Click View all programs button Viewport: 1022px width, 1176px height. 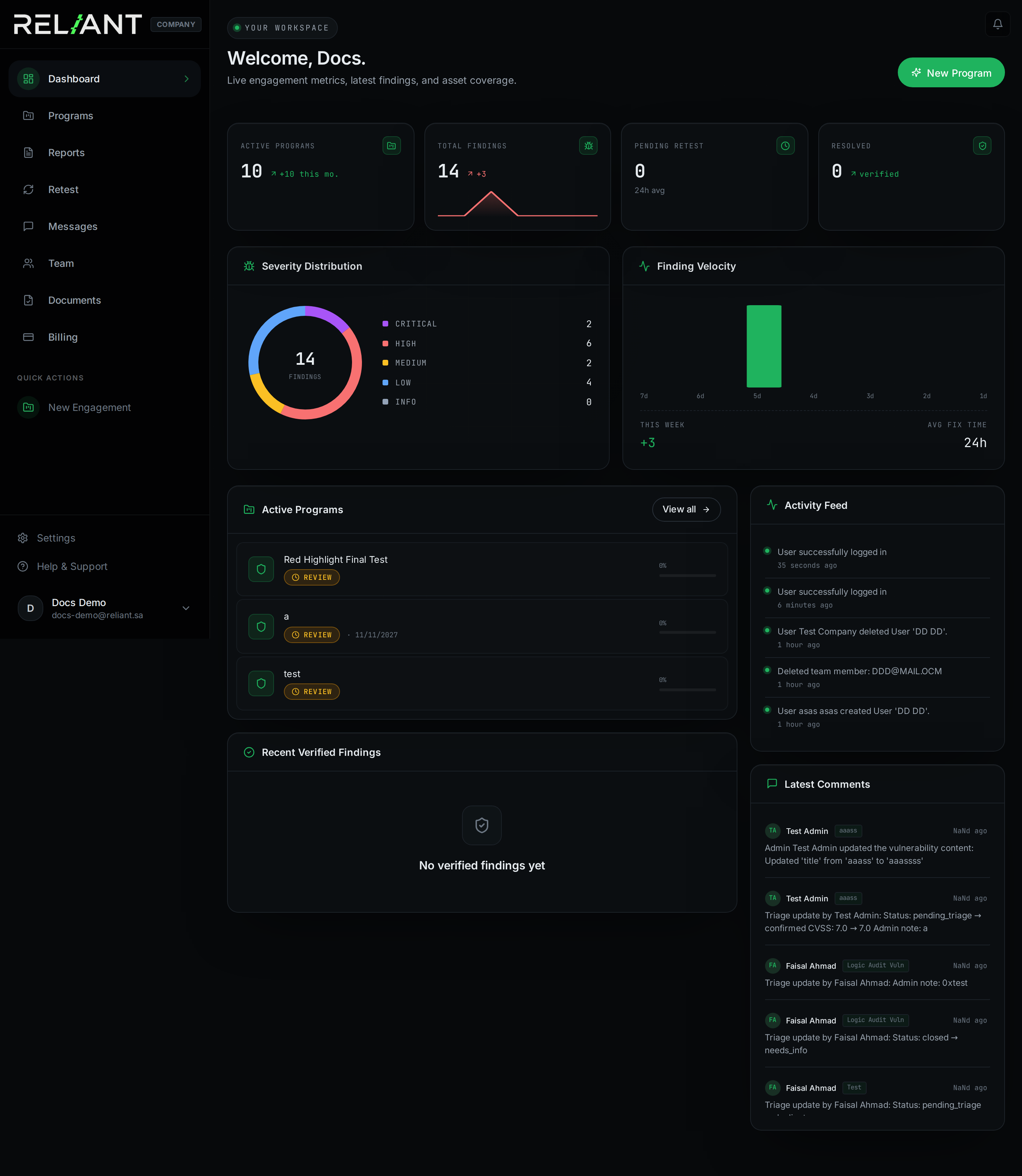[x=686, y=509]
